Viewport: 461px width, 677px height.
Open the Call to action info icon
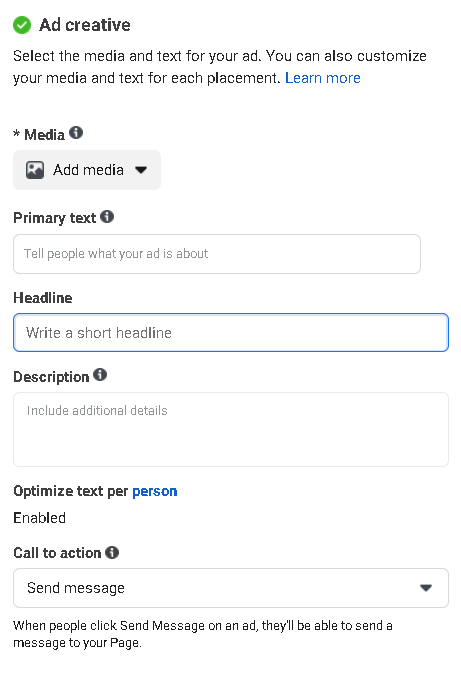point(112,552)
